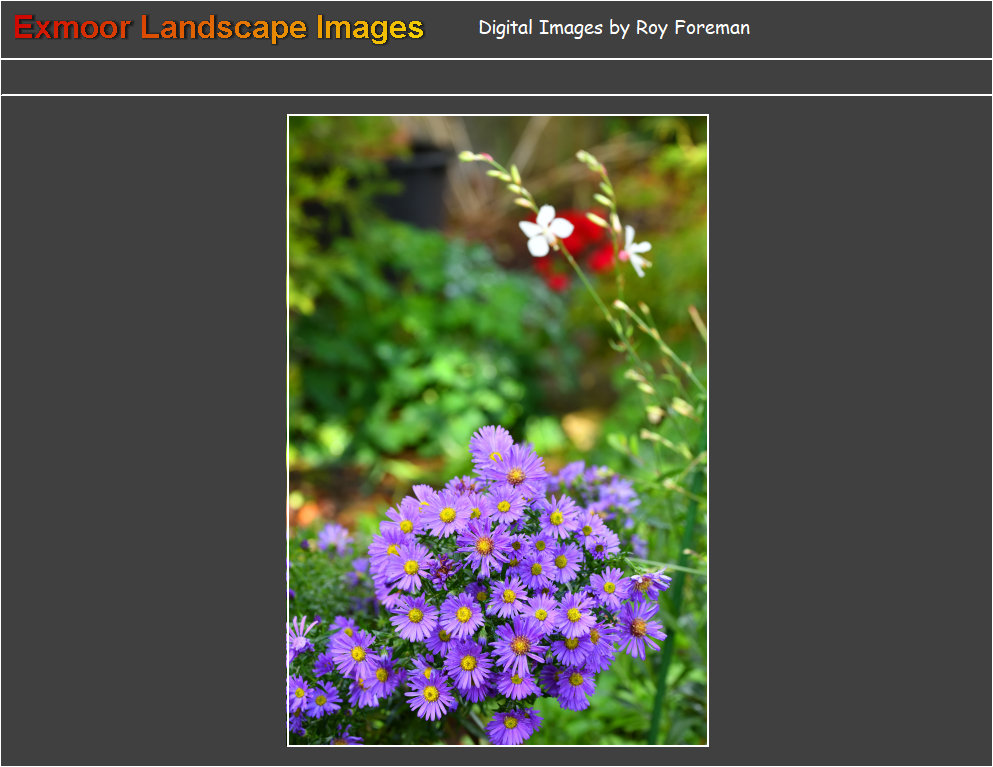Click the word 'Exmoor' in the heading
Image resolution: width=993 pixels, height=767 pixels.
72,28
